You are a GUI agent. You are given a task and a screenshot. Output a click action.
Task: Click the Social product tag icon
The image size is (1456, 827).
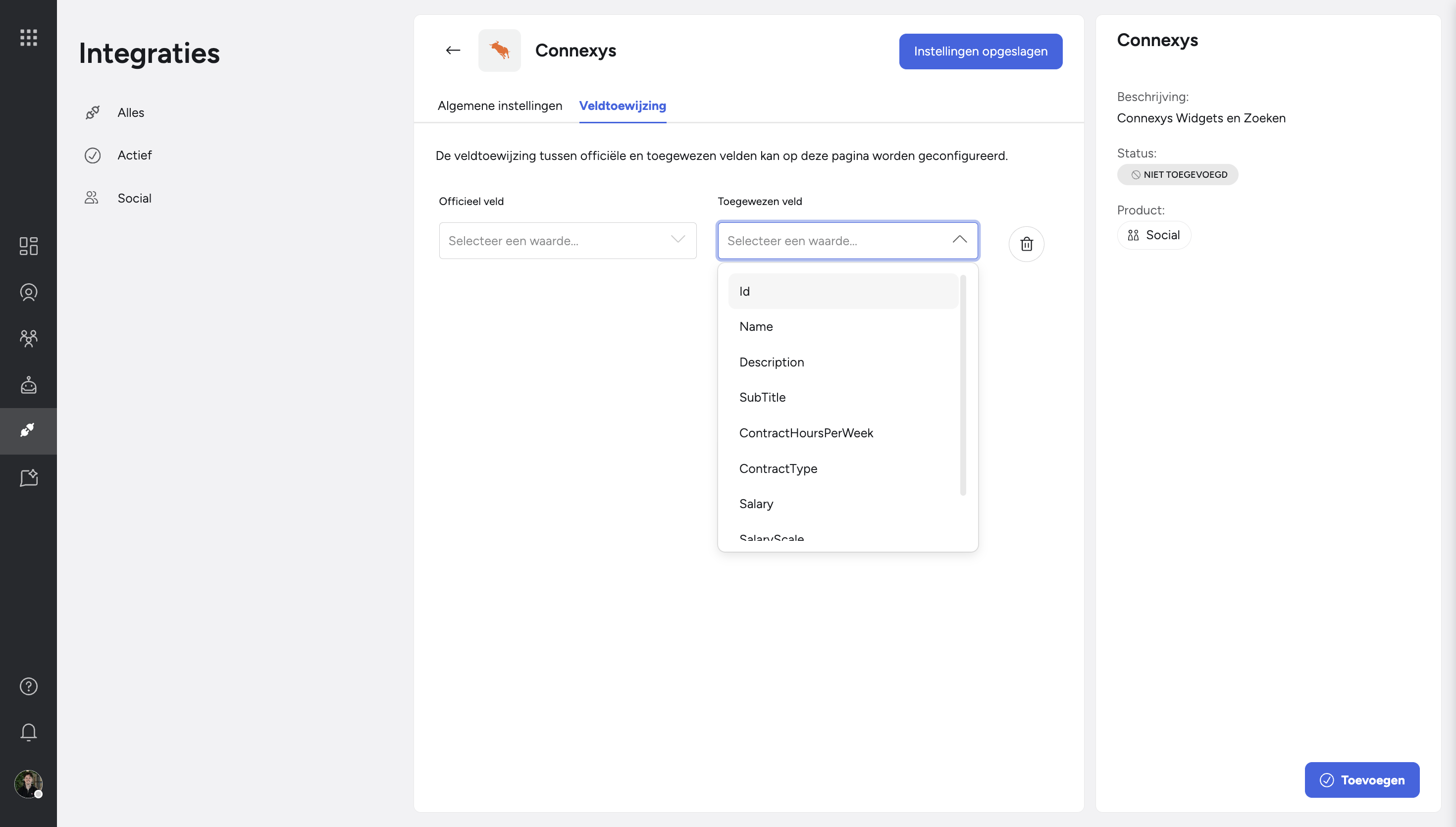click(1133, 235)
